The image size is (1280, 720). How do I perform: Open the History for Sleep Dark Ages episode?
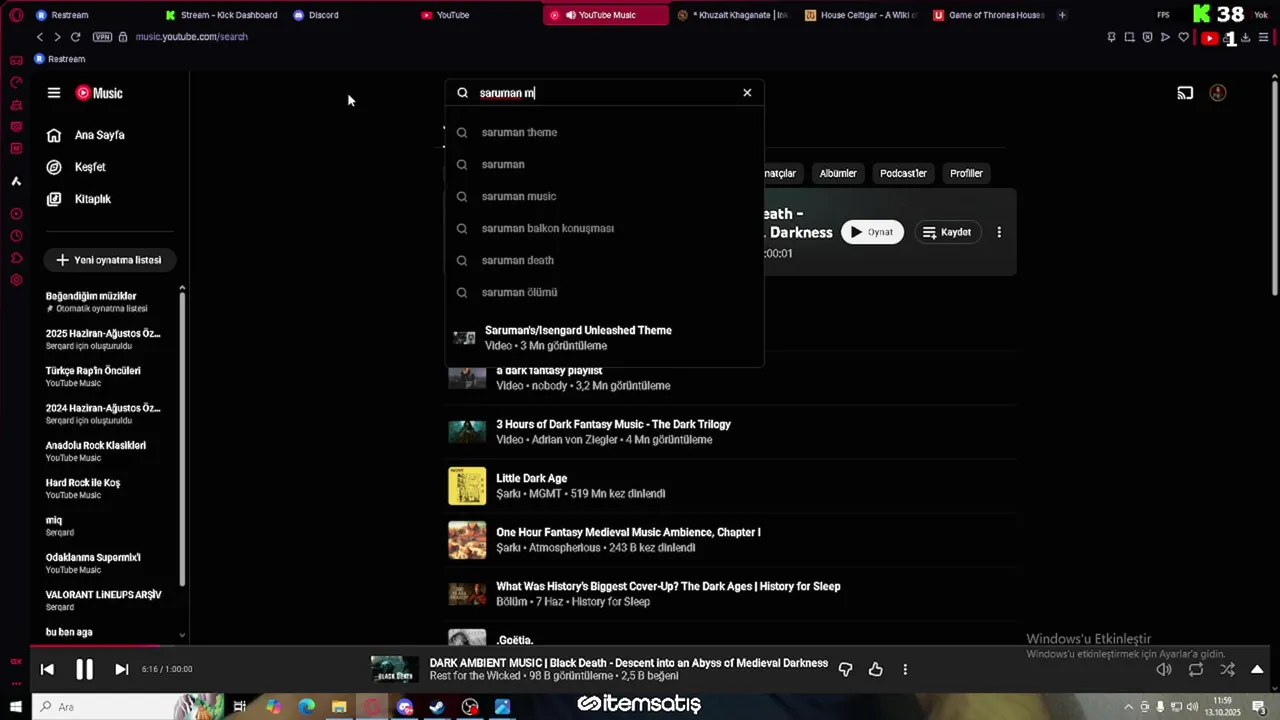[x=668, y=586]
